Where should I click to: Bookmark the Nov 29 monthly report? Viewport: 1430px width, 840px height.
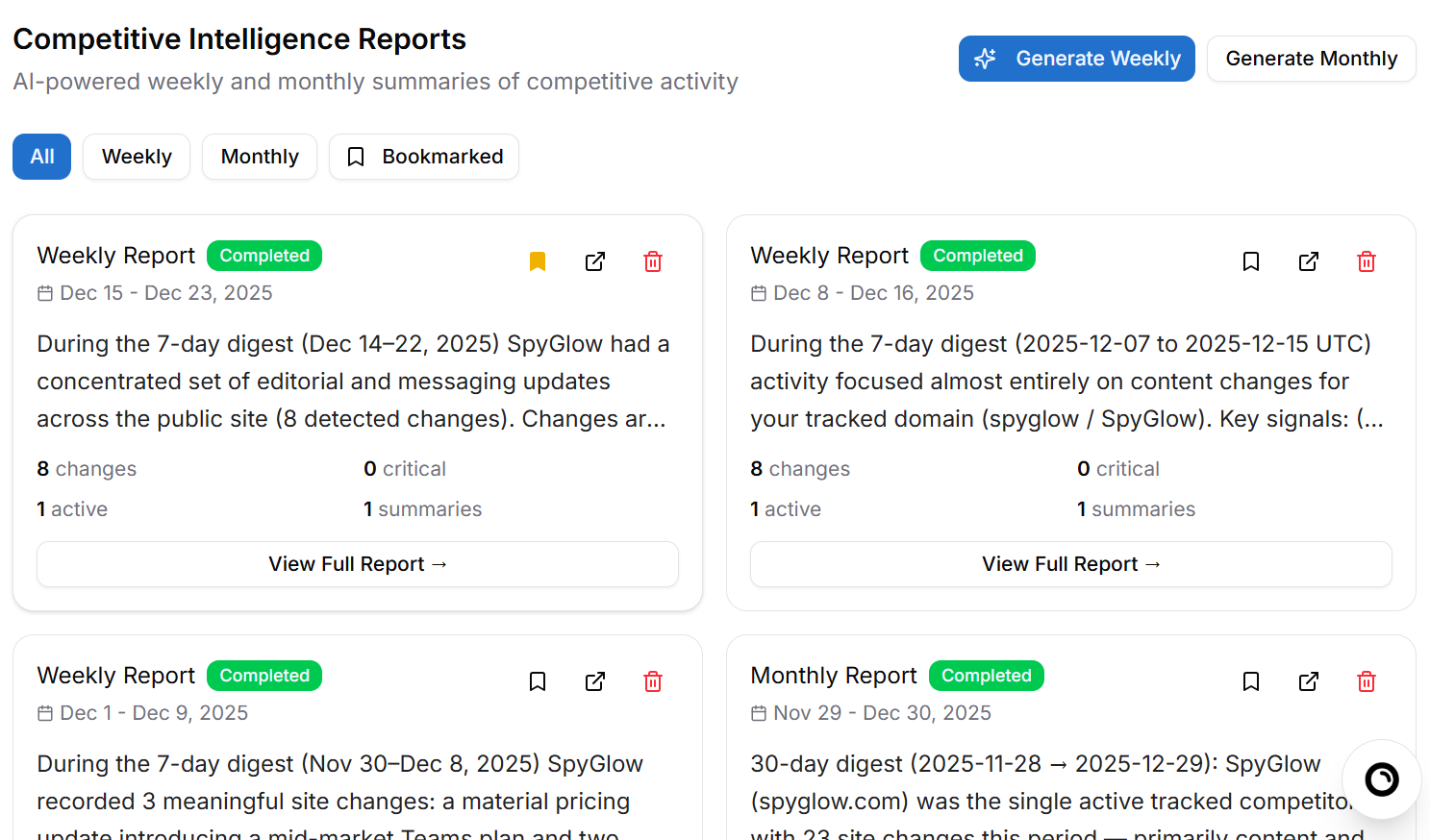click(x=1251, y=680)
